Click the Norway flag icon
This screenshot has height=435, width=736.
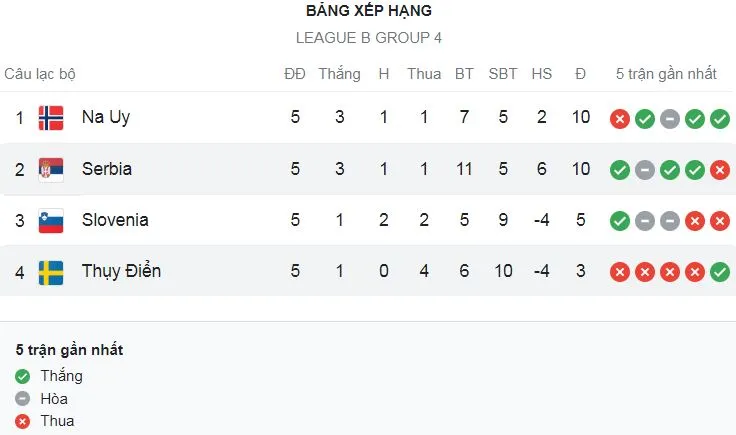(51, 118)
